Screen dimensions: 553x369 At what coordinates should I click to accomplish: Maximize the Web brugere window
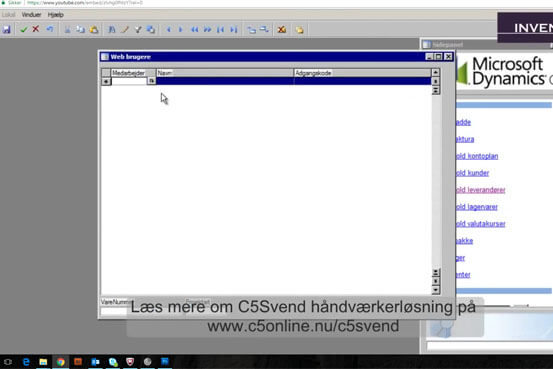pos(438,56)
